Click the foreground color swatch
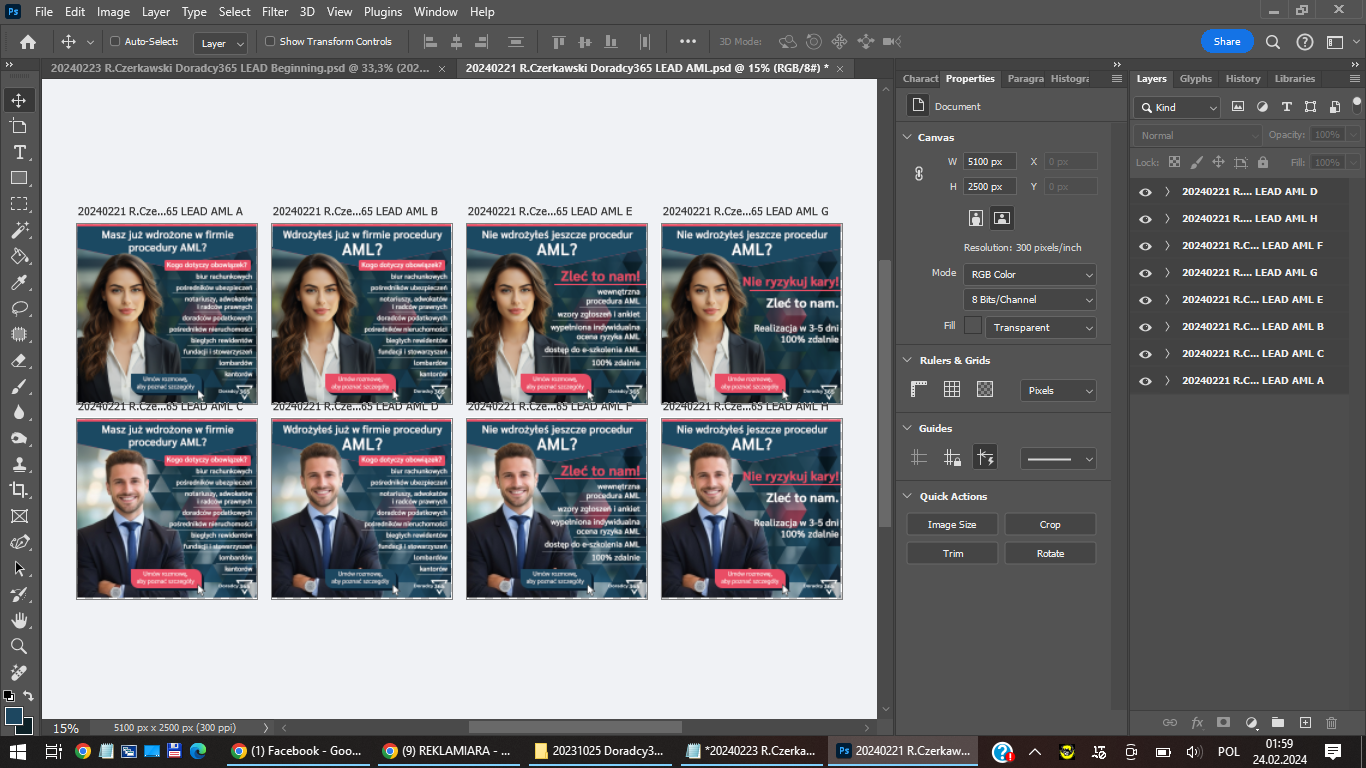The width and height of the screenshot is (1366, 768). (x=14, y=715)
